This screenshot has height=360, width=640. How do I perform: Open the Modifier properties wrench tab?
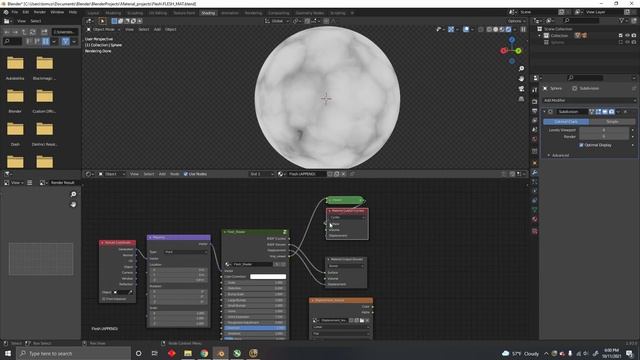click(x=535, y=173)
